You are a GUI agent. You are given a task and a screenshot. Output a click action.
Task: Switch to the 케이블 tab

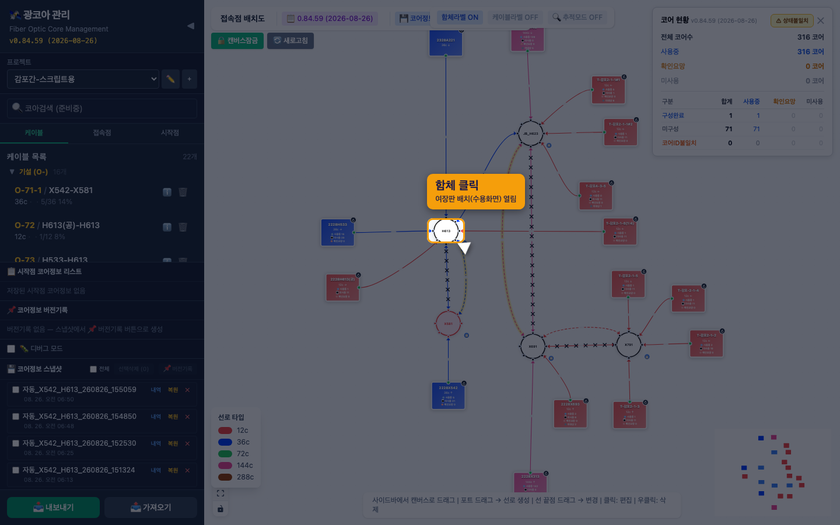(x=34, y=133)
